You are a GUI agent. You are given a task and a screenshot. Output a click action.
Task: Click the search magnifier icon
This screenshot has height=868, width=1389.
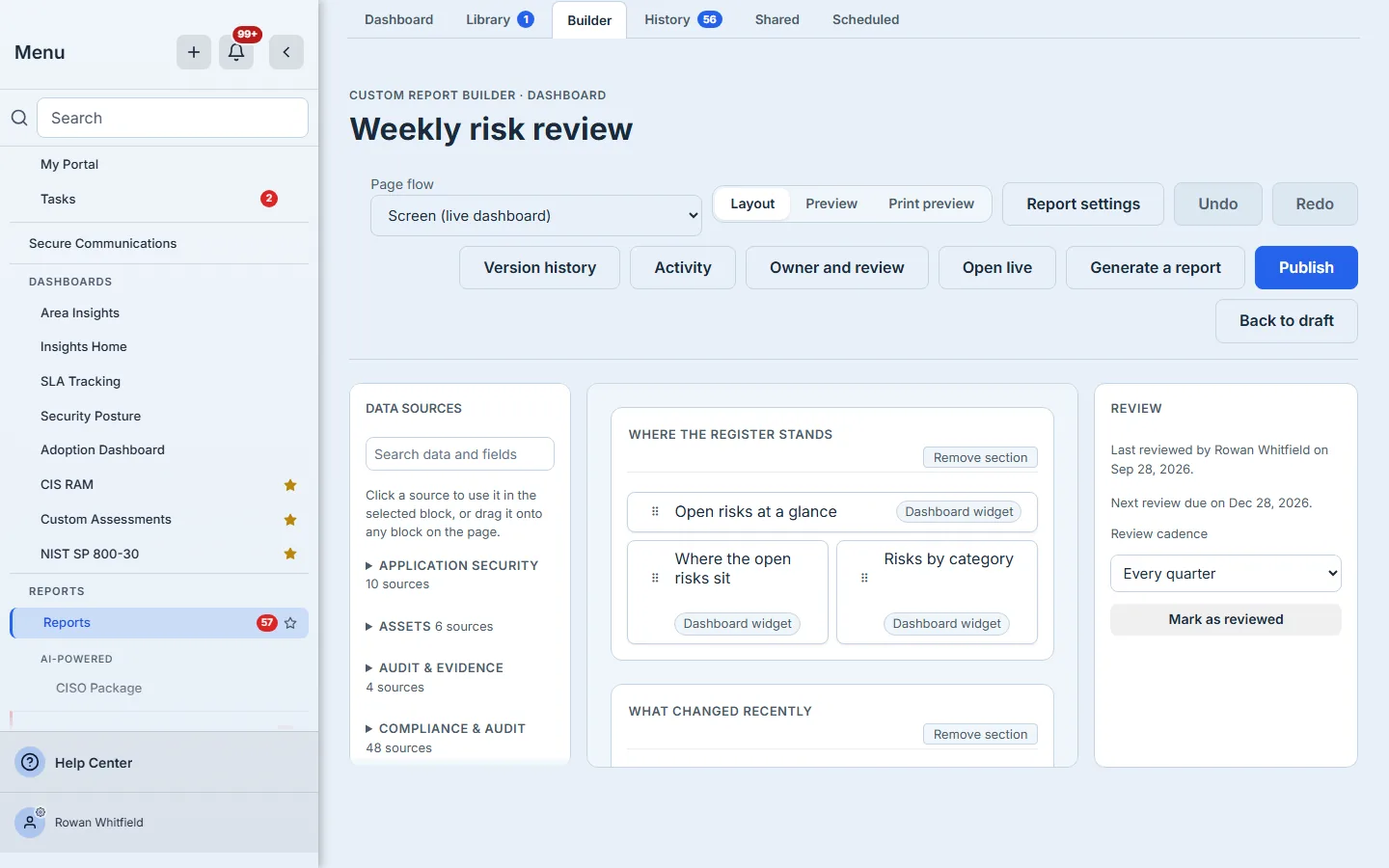(x=19, y=118)
